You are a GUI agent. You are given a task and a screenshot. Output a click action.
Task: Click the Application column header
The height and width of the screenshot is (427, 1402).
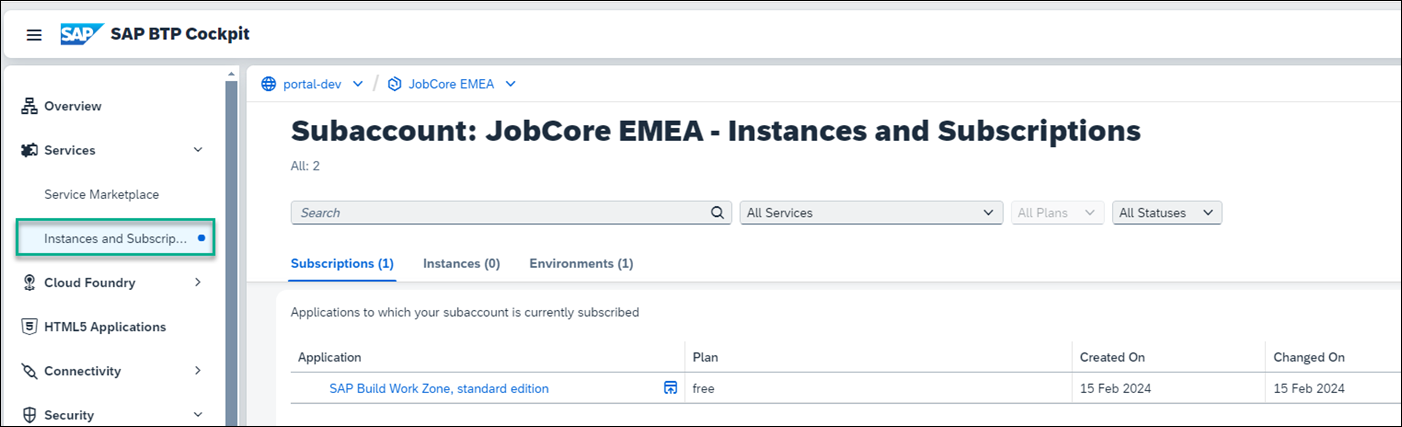point(330,357)
